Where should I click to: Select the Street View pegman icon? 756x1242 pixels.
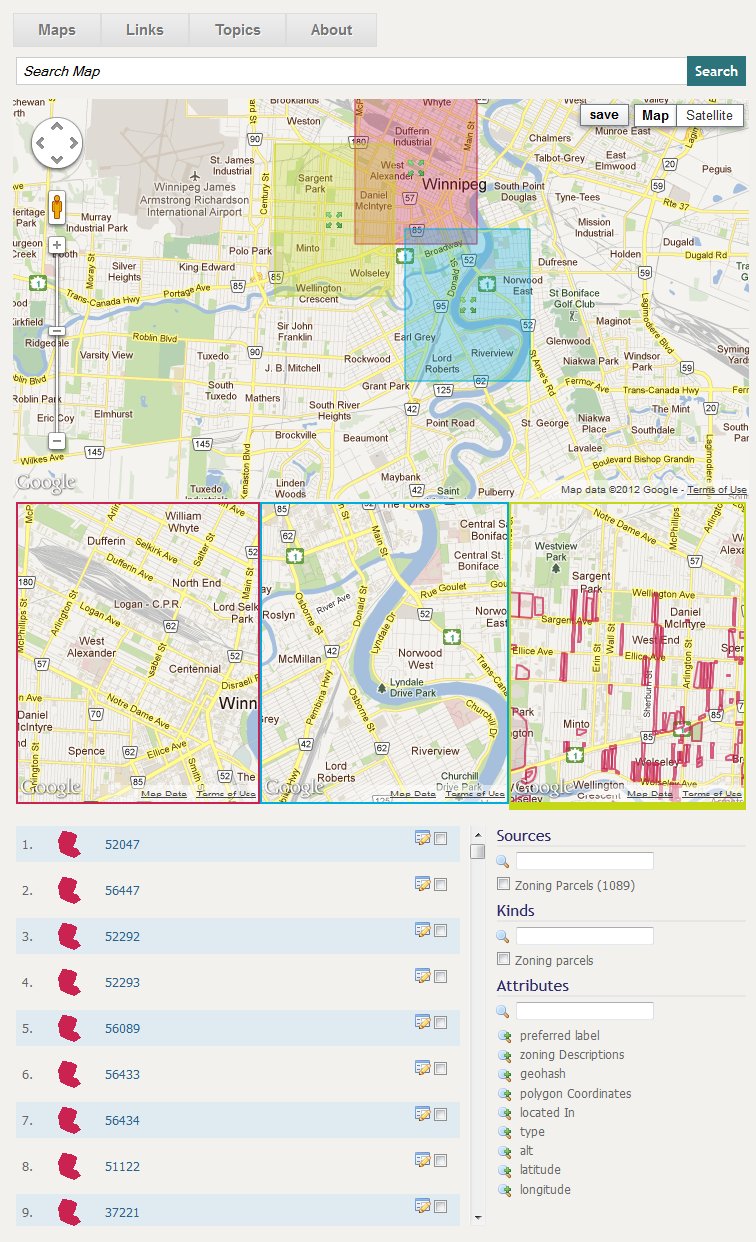[57, 208]
